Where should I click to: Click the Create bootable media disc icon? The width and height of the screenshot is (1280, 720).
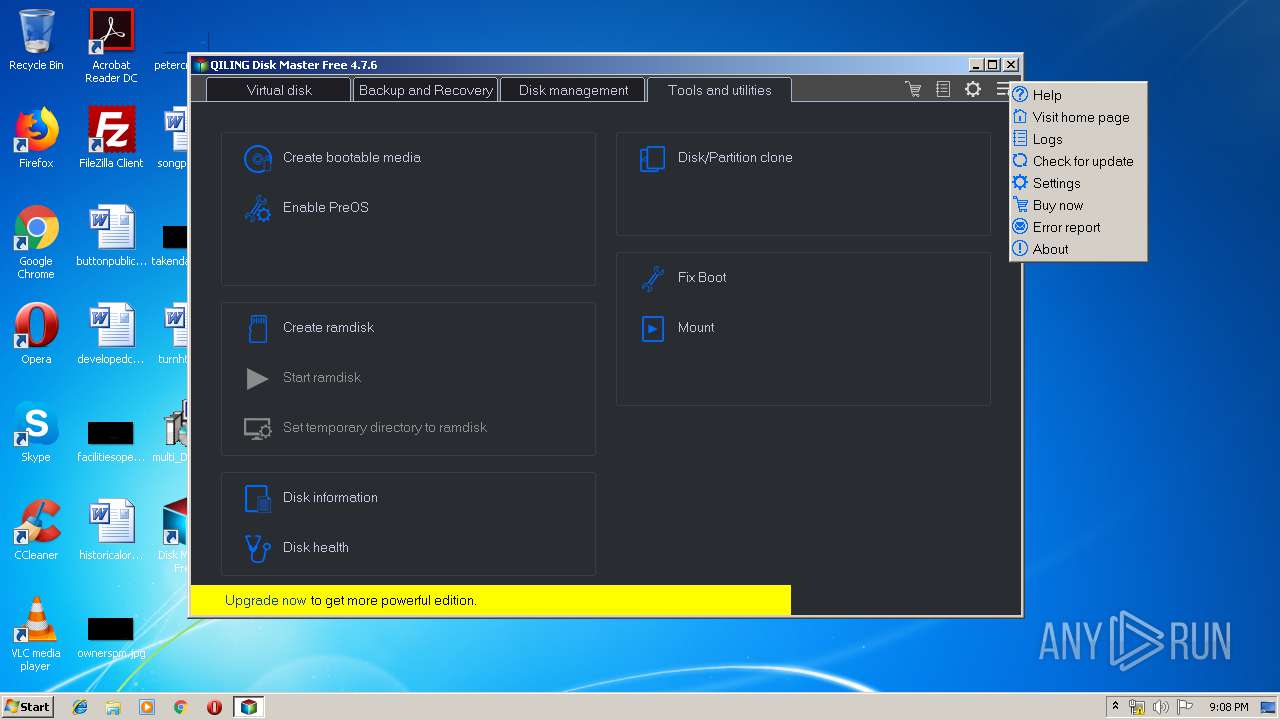[258, 158]
